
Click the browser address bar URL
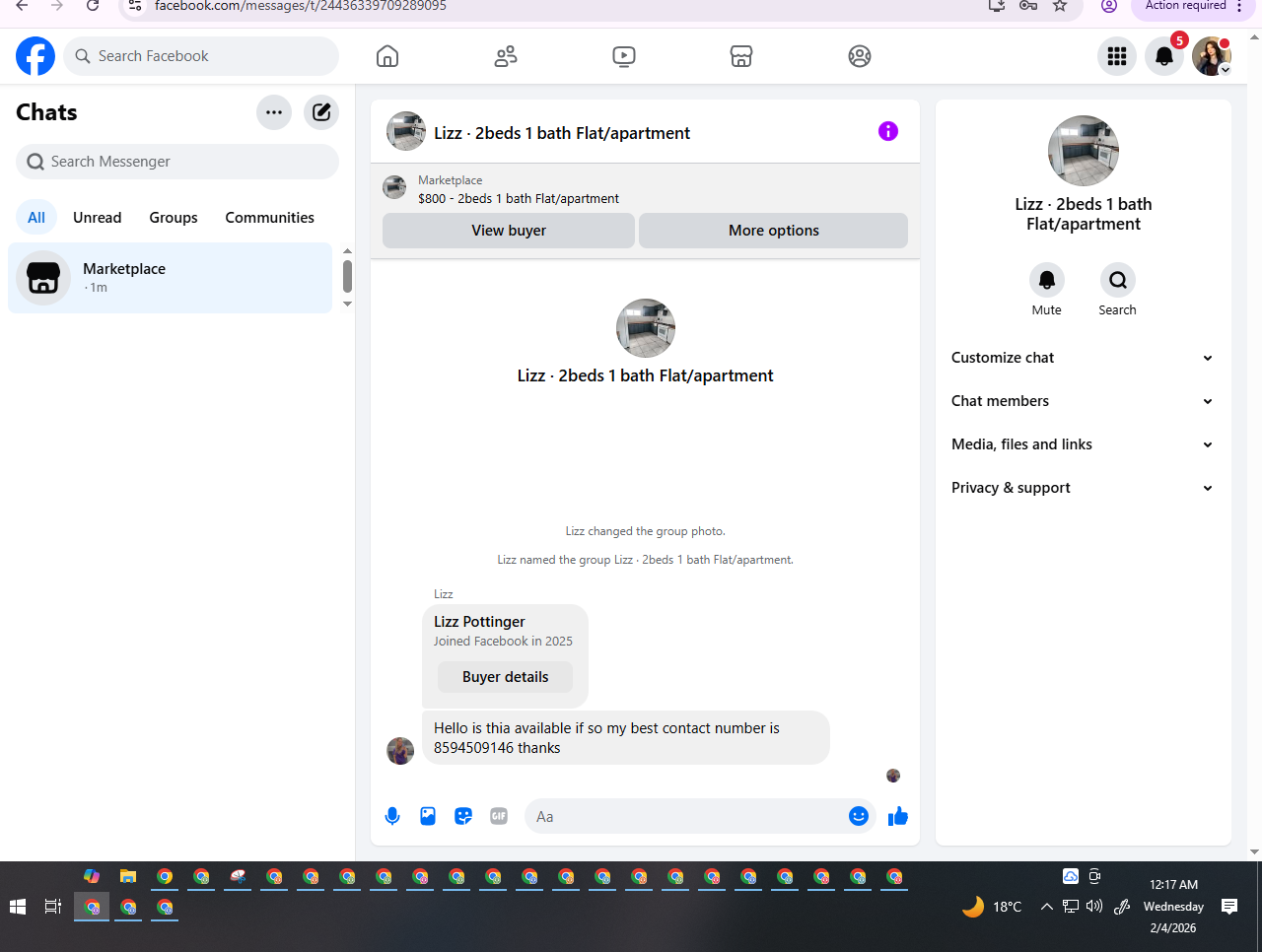tap(301, 6)
